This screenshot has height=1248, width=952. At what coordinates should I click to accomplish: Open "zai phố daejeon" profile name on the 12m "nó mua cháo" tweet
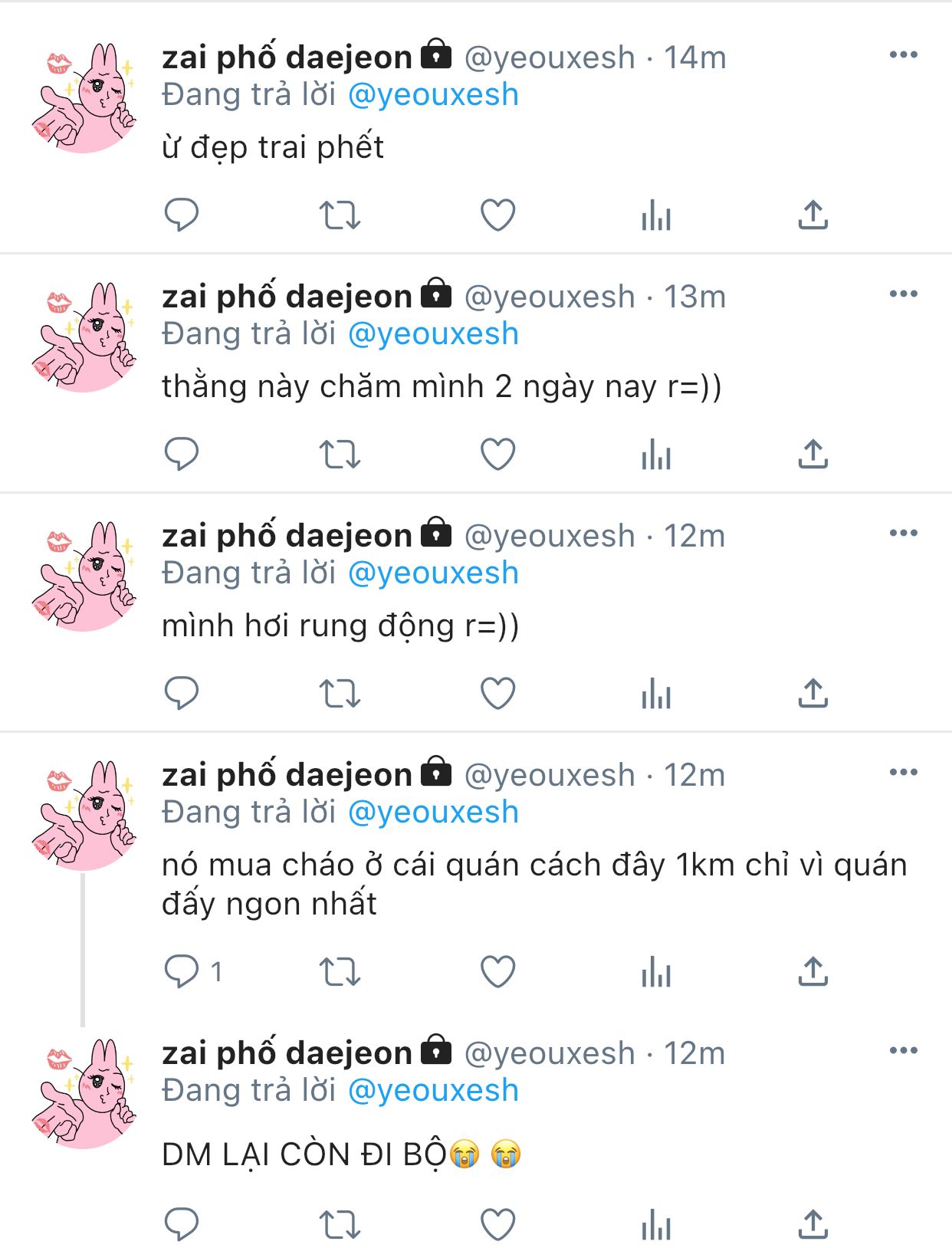(287, 775)
